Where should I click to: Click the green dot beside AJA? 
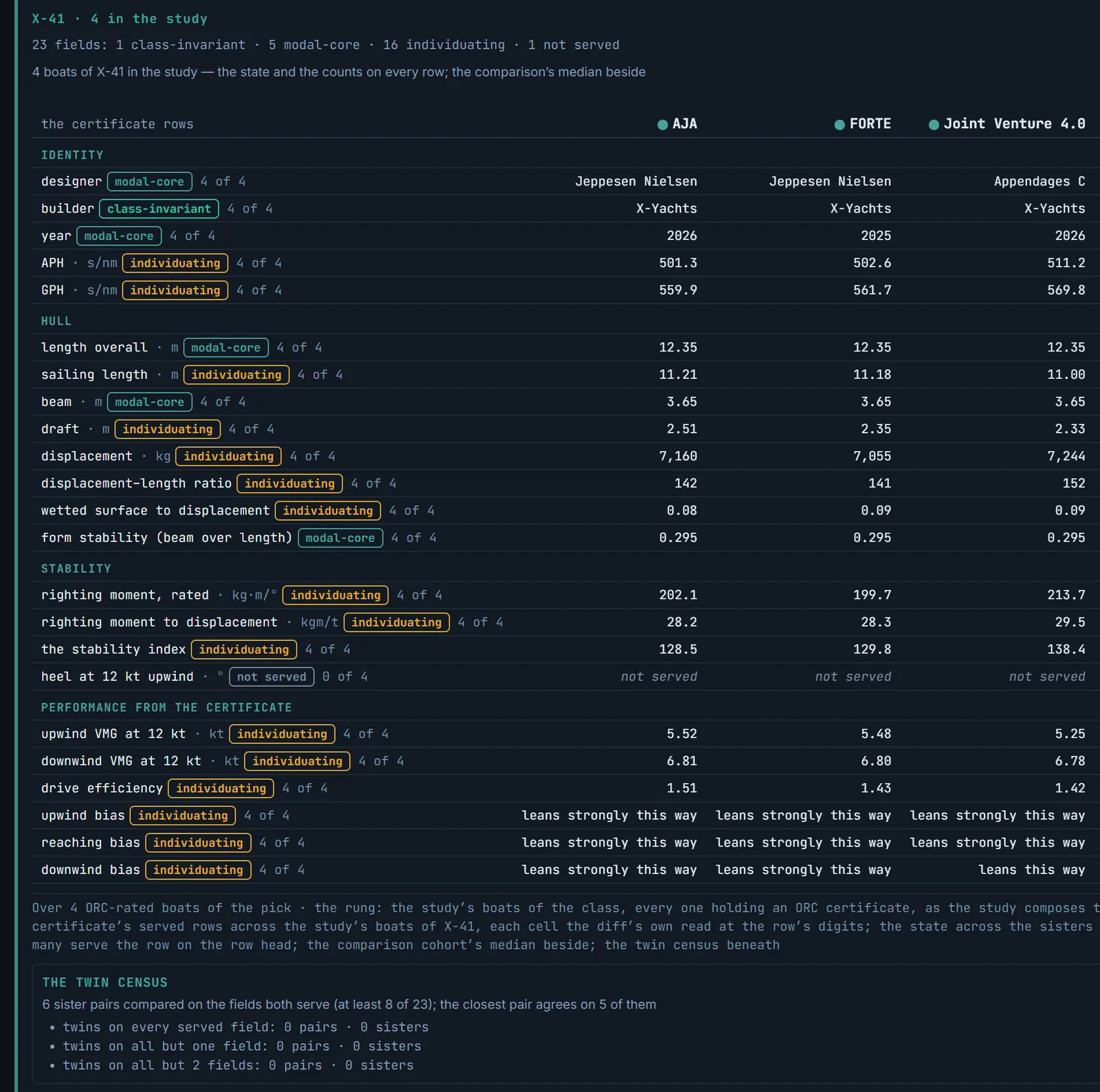point(663,124)
